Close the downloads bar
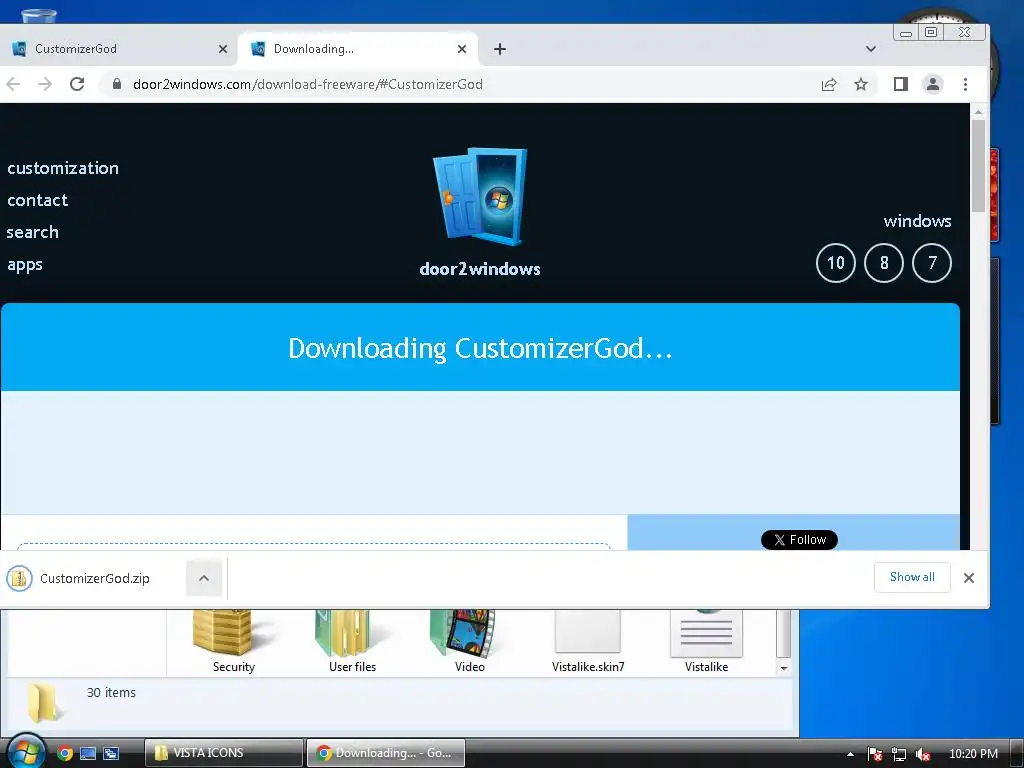Screen dimensions: 1024x768 (x=969, y=578)
